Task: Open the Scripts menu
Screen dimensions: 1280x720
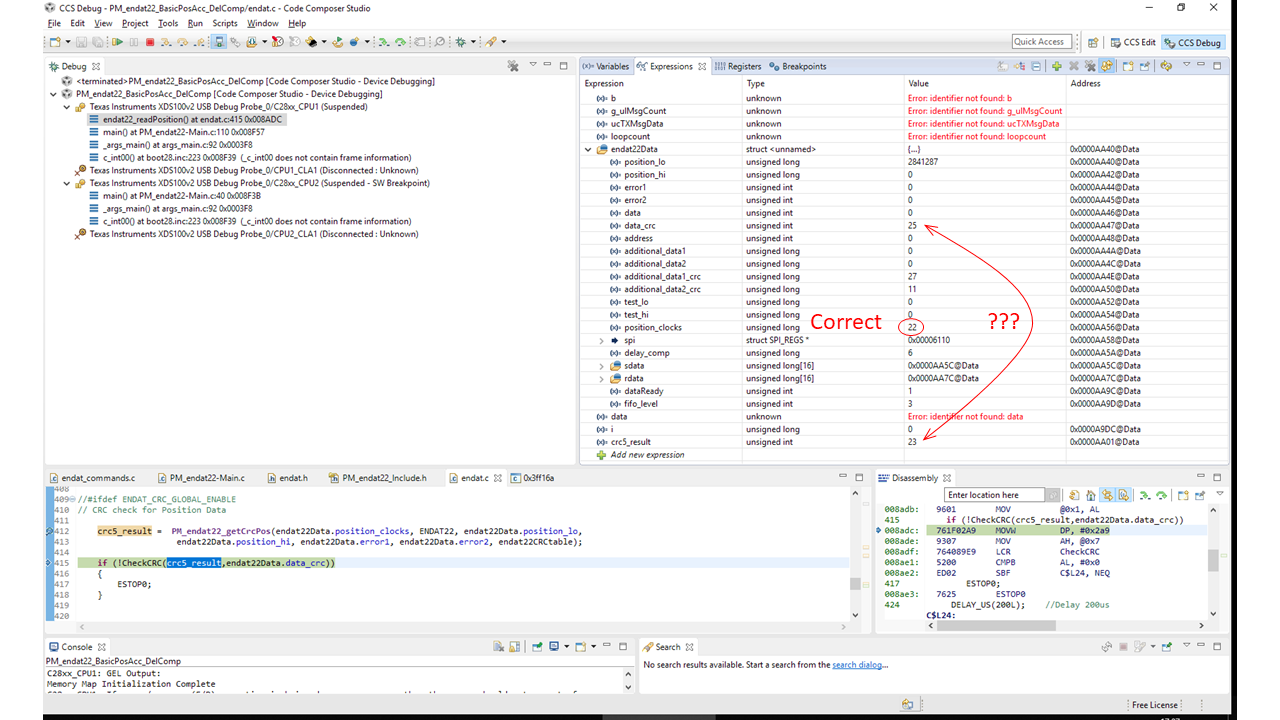Action: point(225,23)
